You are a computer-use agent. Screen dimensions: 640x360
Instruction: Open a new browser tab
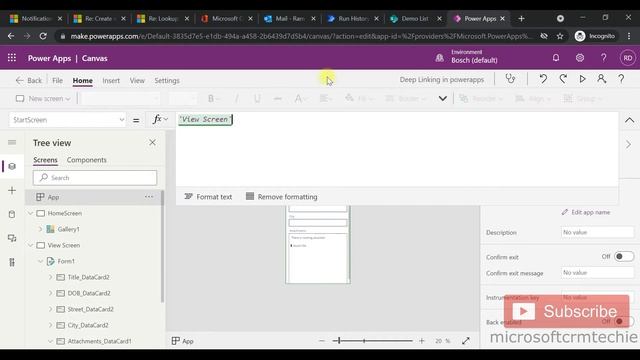pyautogui.click(x=521, y=18)
